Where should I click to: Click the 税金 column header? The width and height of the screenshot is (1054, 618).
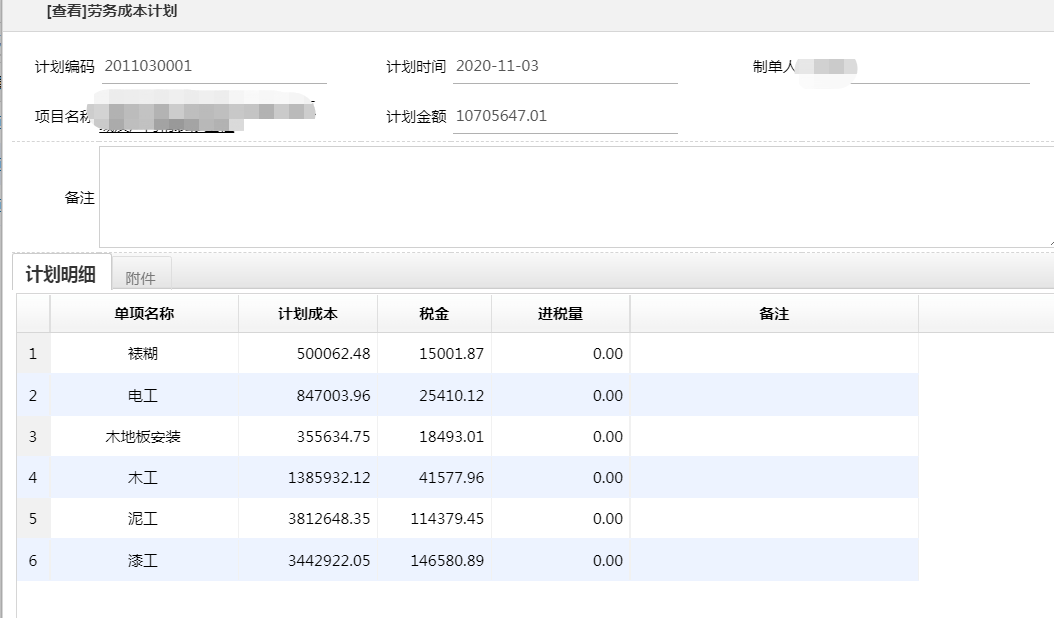434,314
